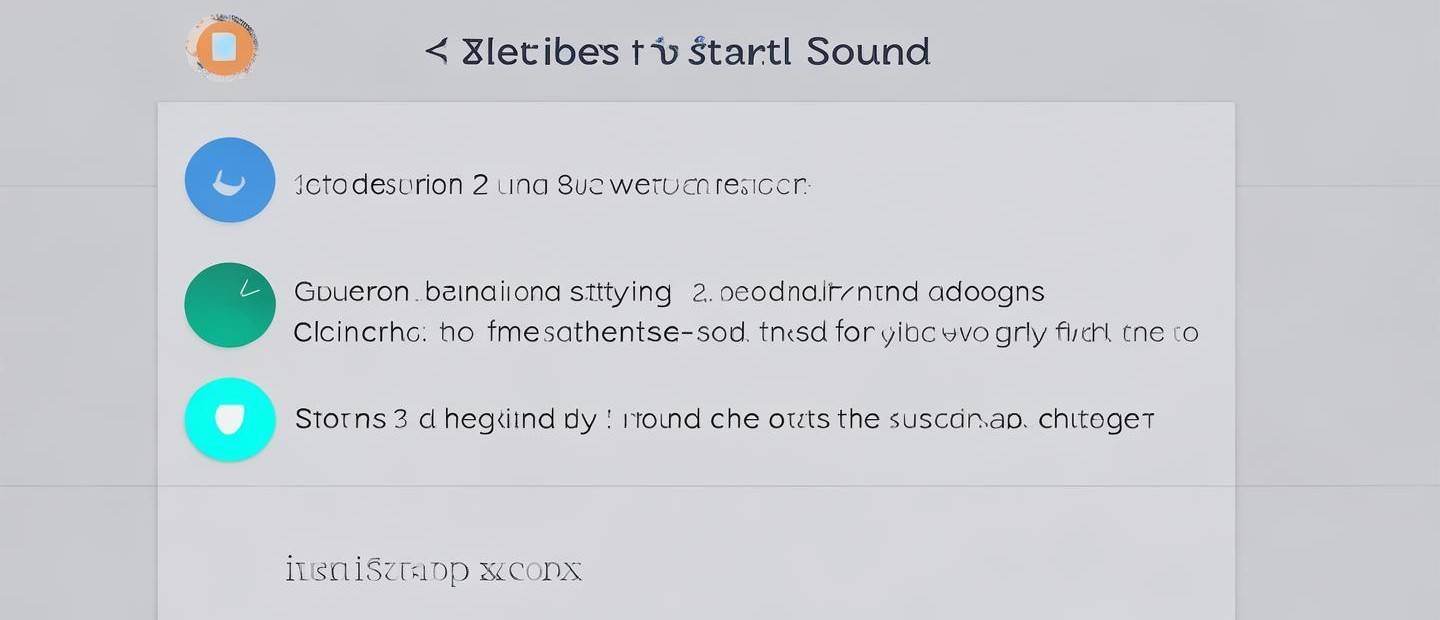Image resolution: width=1440 pixels, height=620 pixels.
Task: Click the 'iusnisztapp xconx' text at bottom
Action: coord(433,570)
